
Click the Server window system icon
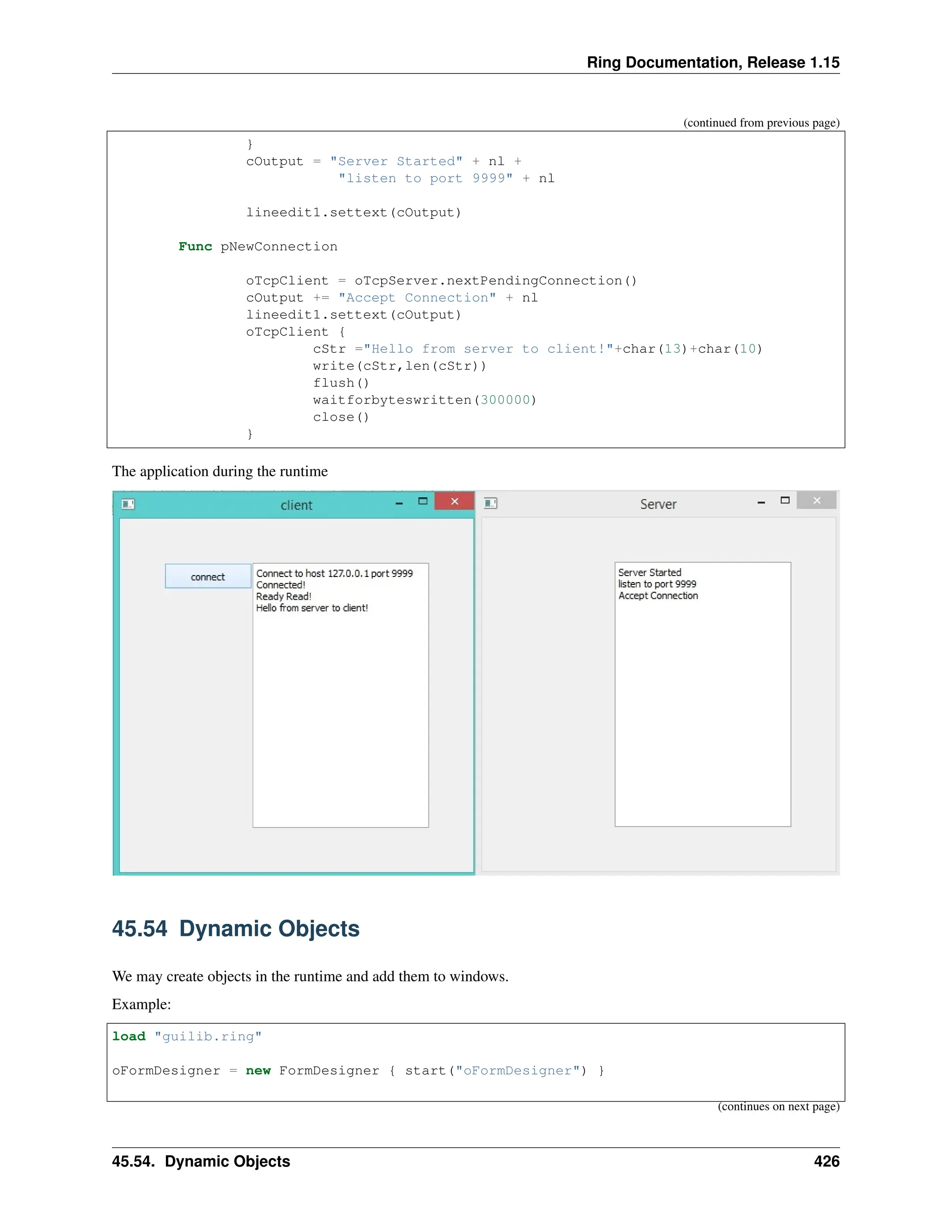[x=491, y=503]
